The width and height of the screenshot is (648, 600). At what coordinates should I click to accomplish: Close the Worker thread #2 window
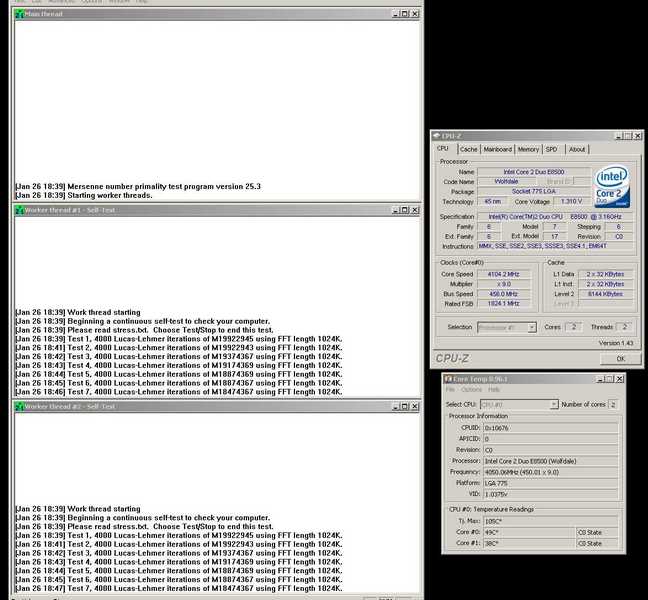(415, 407)
